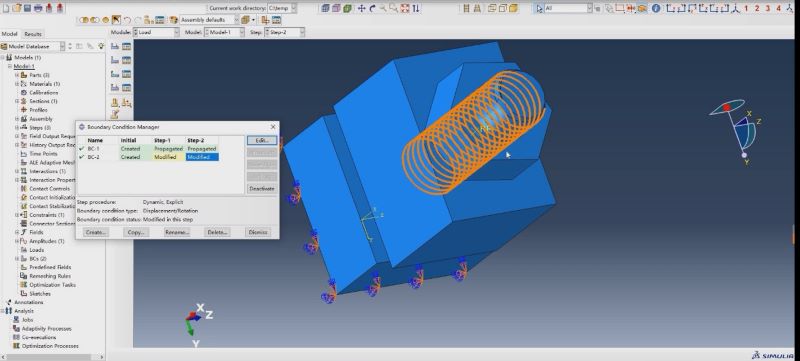Select Calibrations in the model tree
The image size is (800, 361).
pyautogui.click(x=43, y=92)
